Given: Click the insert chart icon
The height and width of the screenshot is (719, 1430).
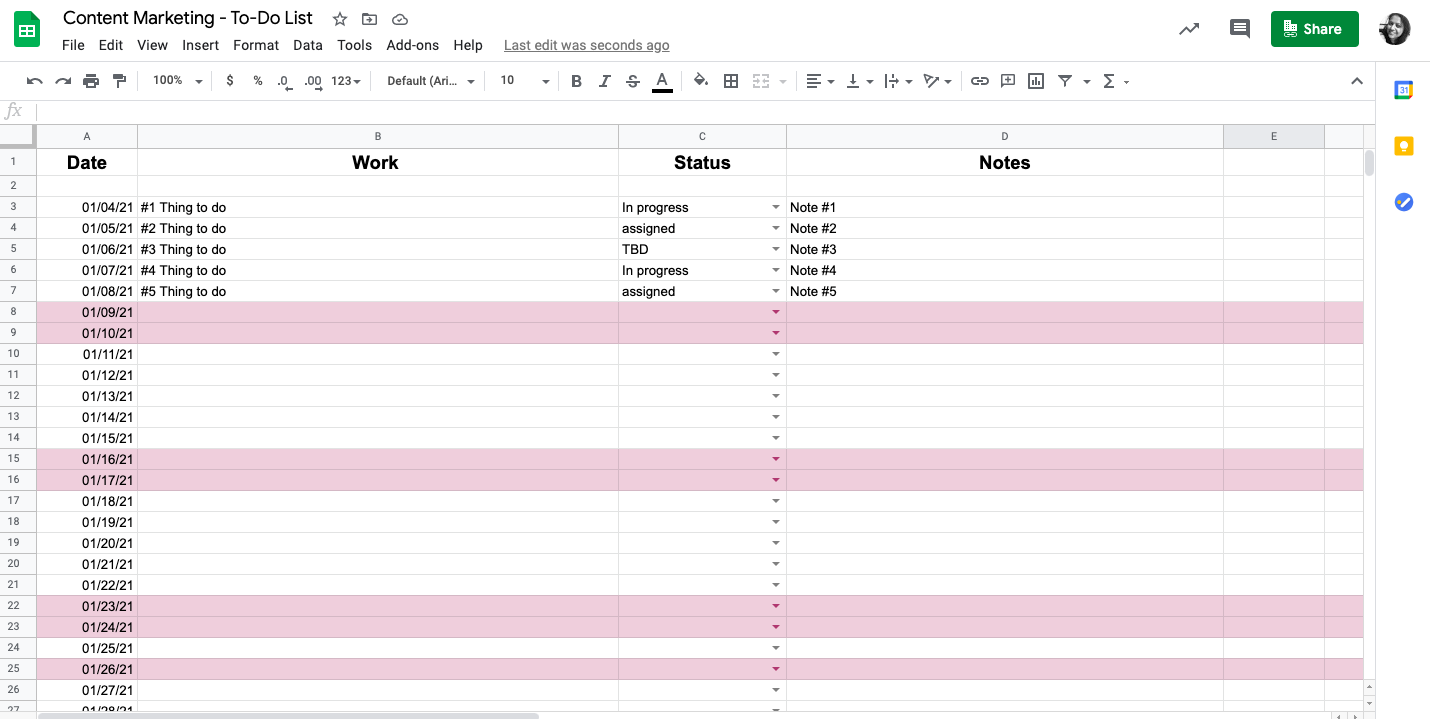Looking at the screenshot, I should click(1036, 81).
